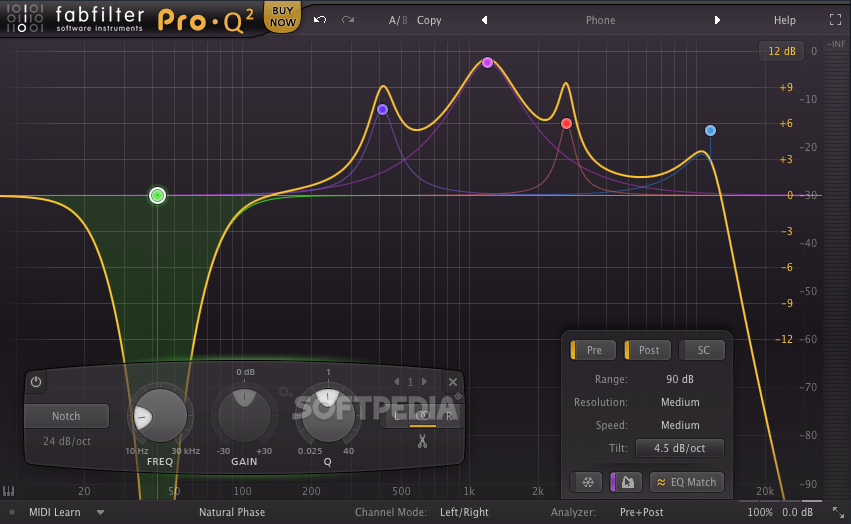Toggle the band power bypass button
Screen dimensions: 851x524
[36, 382]
